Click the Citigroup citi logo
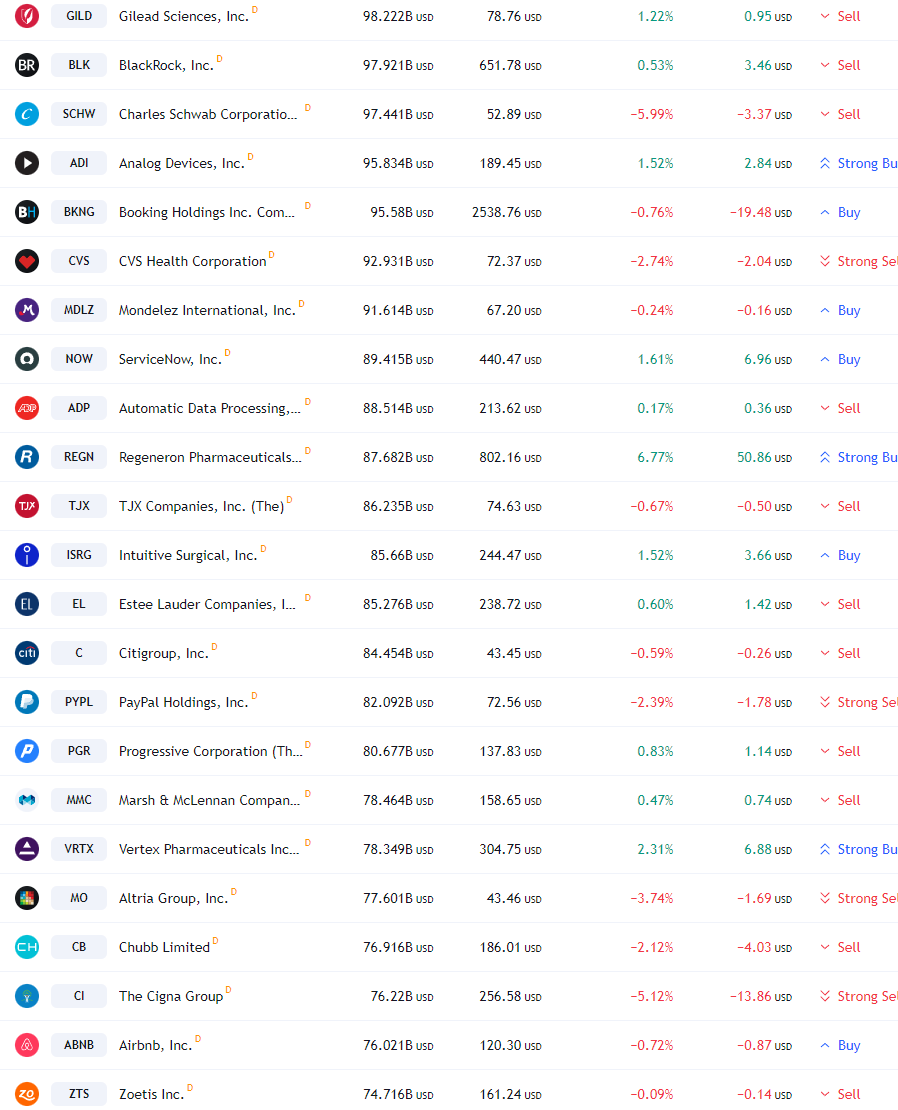 pyautogui.click(x=27, y=653)
